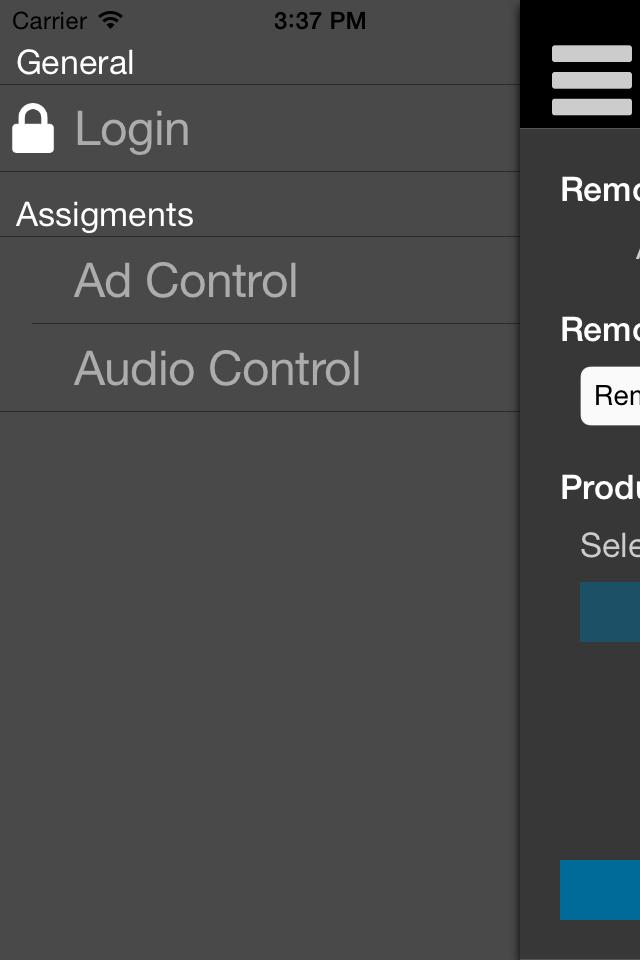Tap the black header bar above hamburger icon

point(580,21)
